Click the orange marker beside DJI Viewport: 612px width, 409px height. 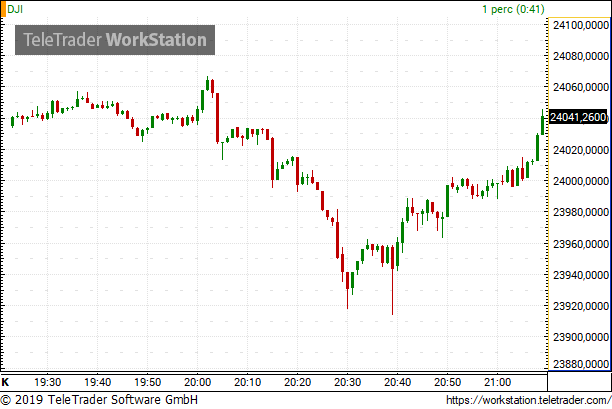pos(3,9)
